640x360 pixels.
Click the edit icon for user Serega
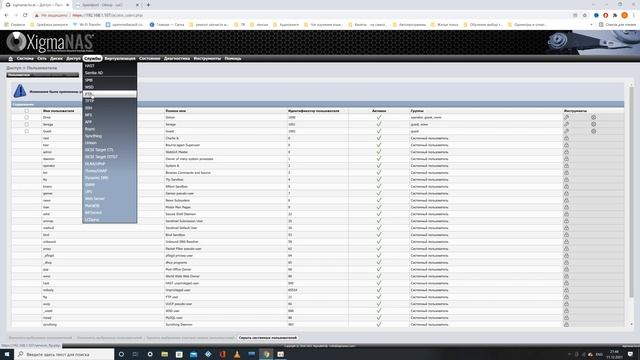click(x=567, y=124)
